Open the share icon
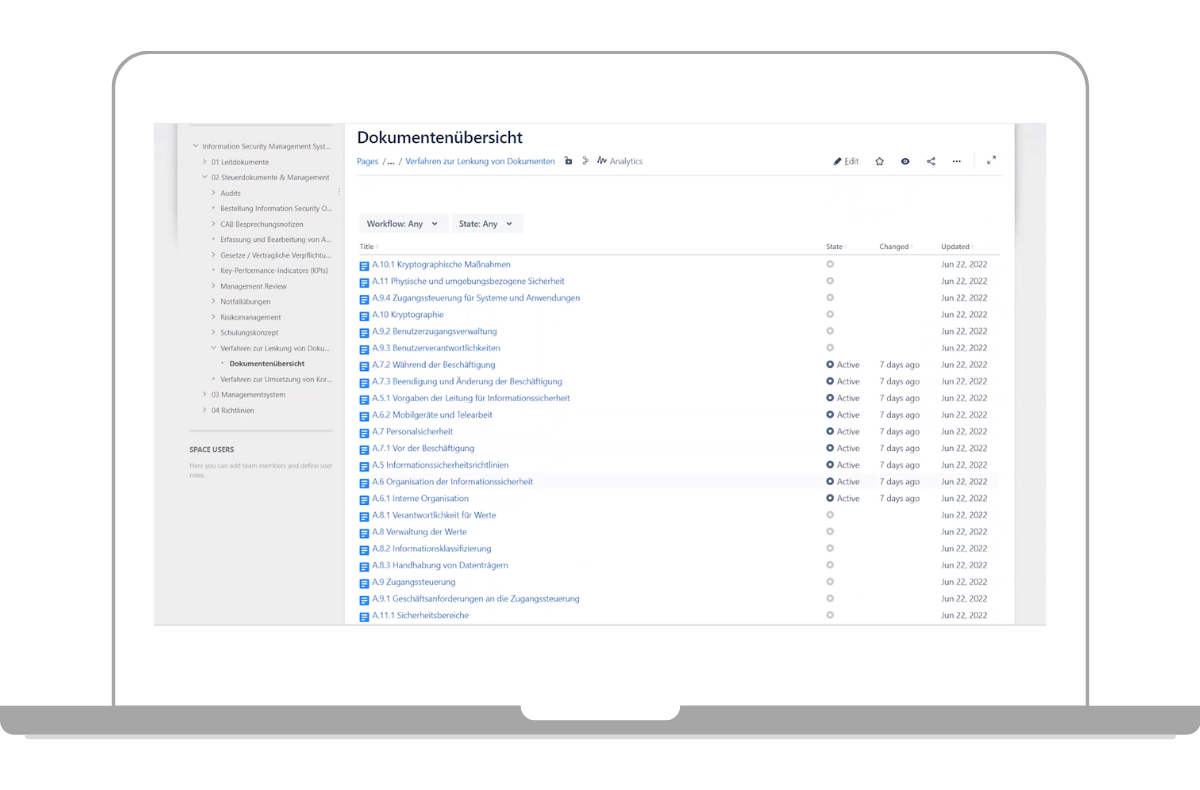 [931, 161]
